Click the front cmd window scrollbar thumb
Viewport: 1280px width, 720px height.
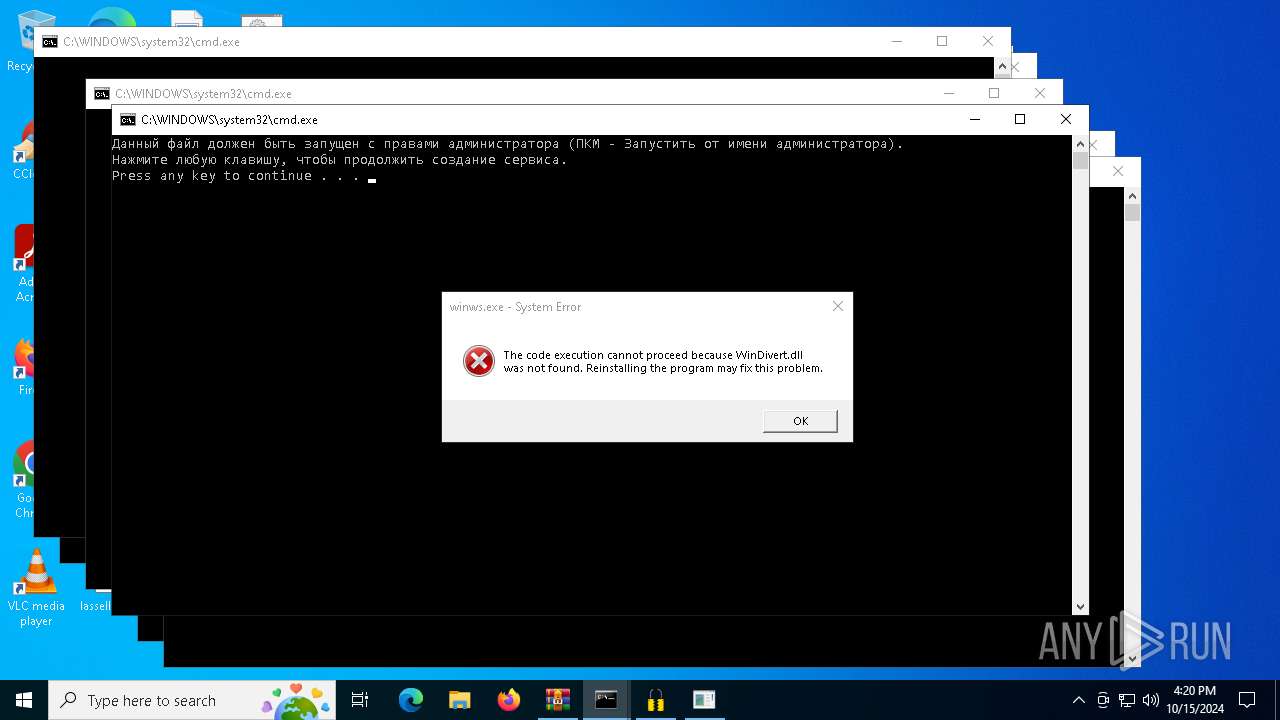click(x=1080, y=160)
